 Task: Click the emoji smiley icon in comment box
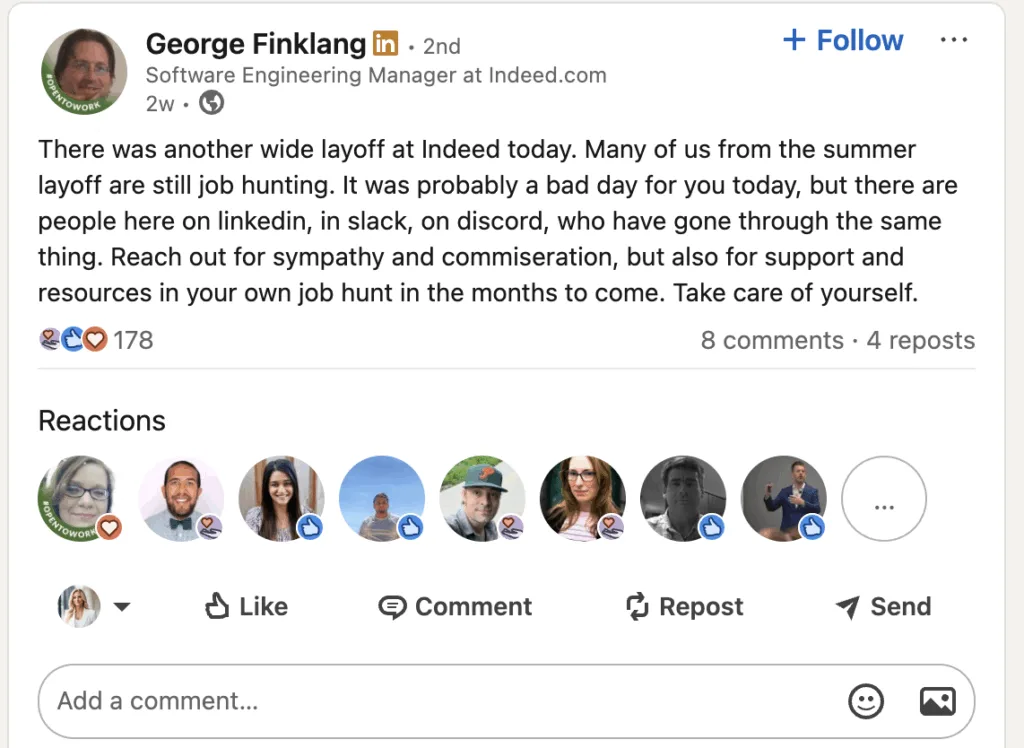(x=866, y=701)
